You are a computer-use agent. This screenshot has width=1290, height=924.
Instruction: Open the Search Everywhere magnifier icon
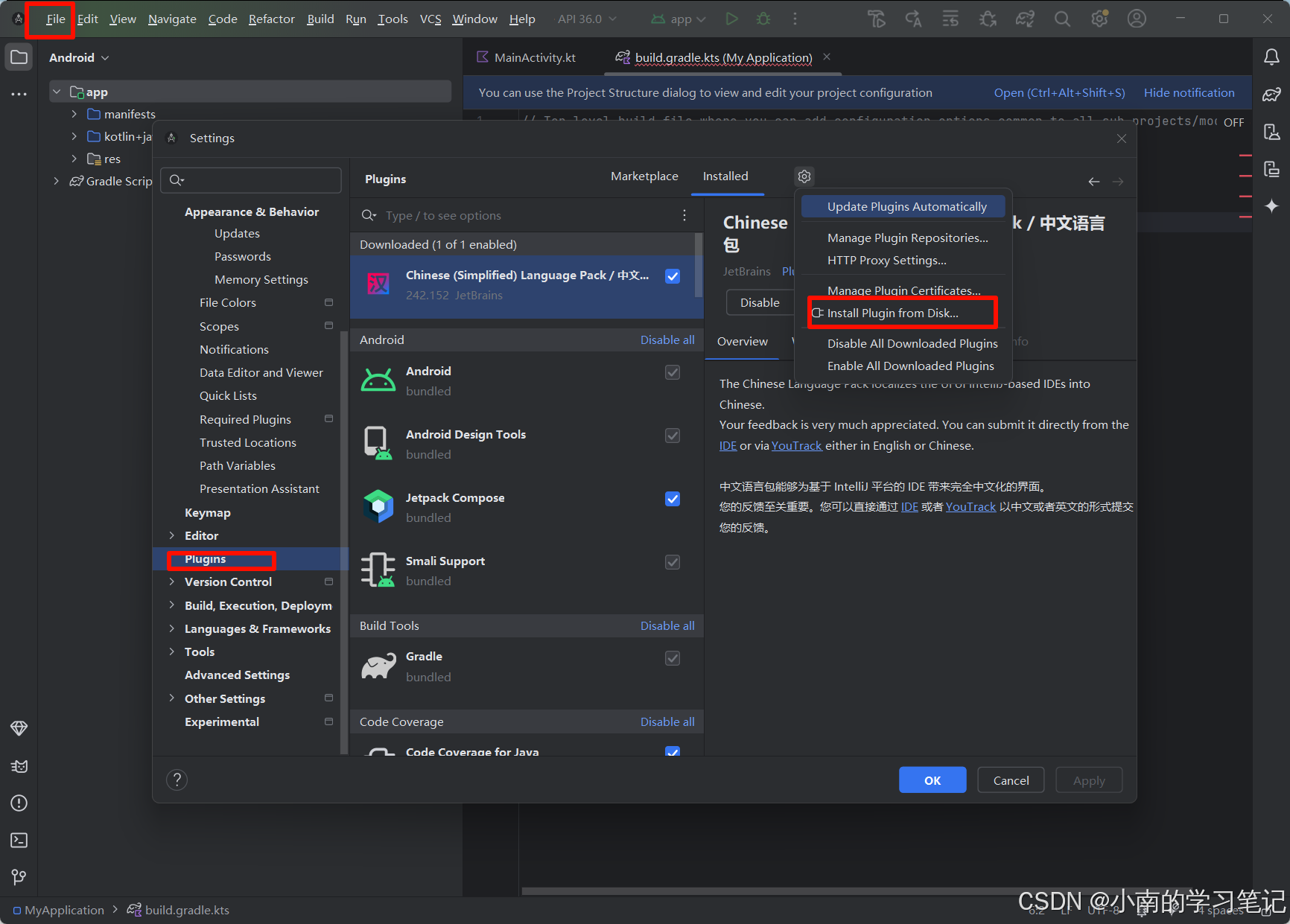(1063, 19)
